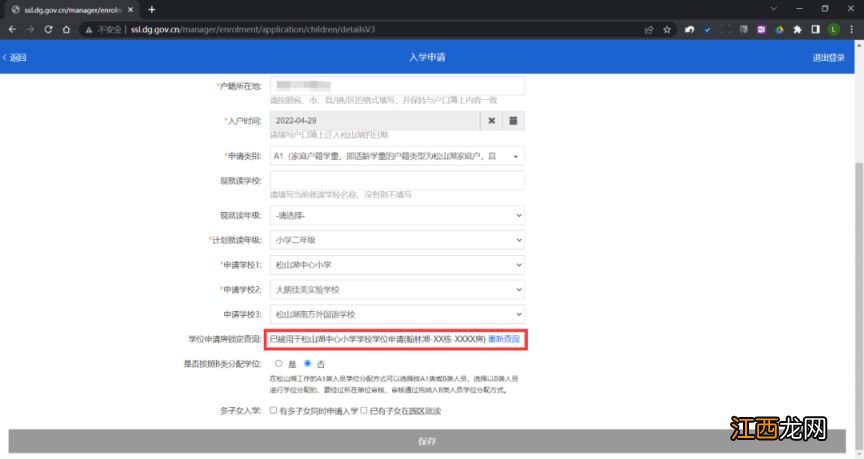Click the 重新查询 link
864x459 pixels.
(x=504, y=339)
